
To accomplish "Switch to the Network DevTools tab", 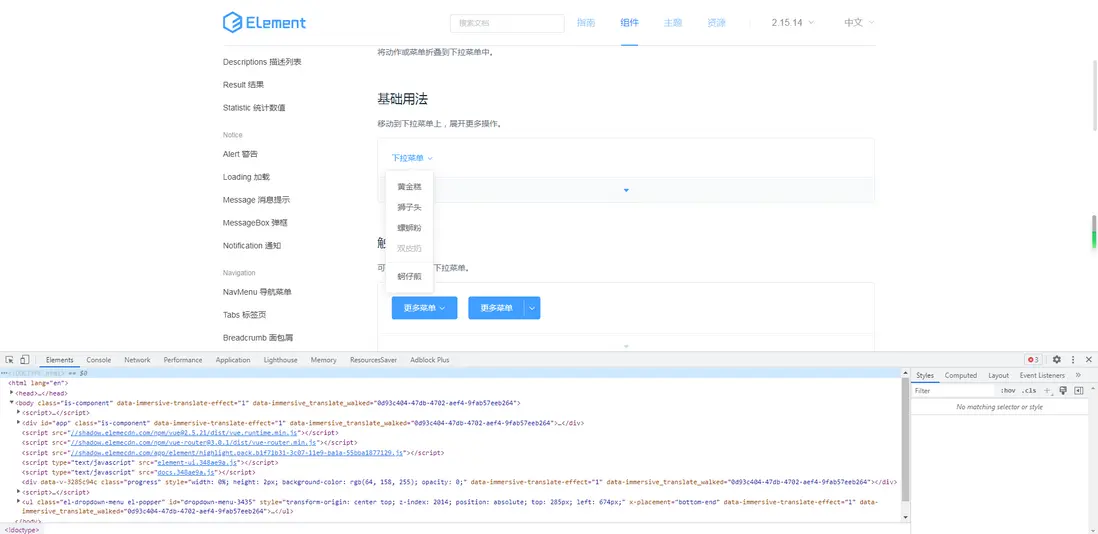I will pyautogui.click(x=137, y=360).
